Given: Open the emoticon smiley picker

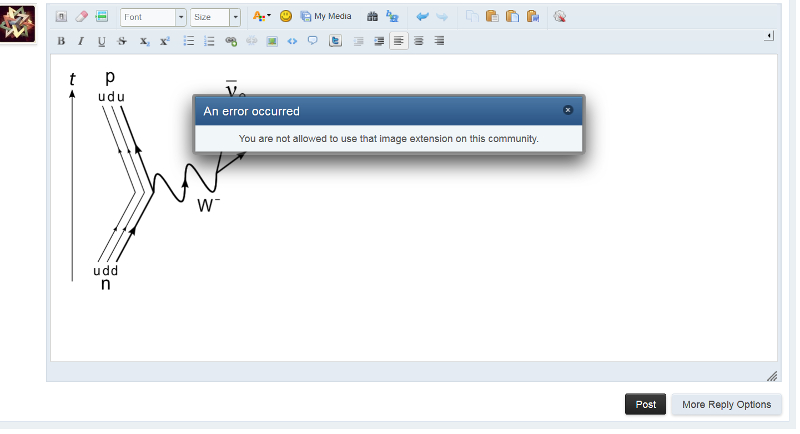Looking at the screenshot, I should click(x=286, y=17).
